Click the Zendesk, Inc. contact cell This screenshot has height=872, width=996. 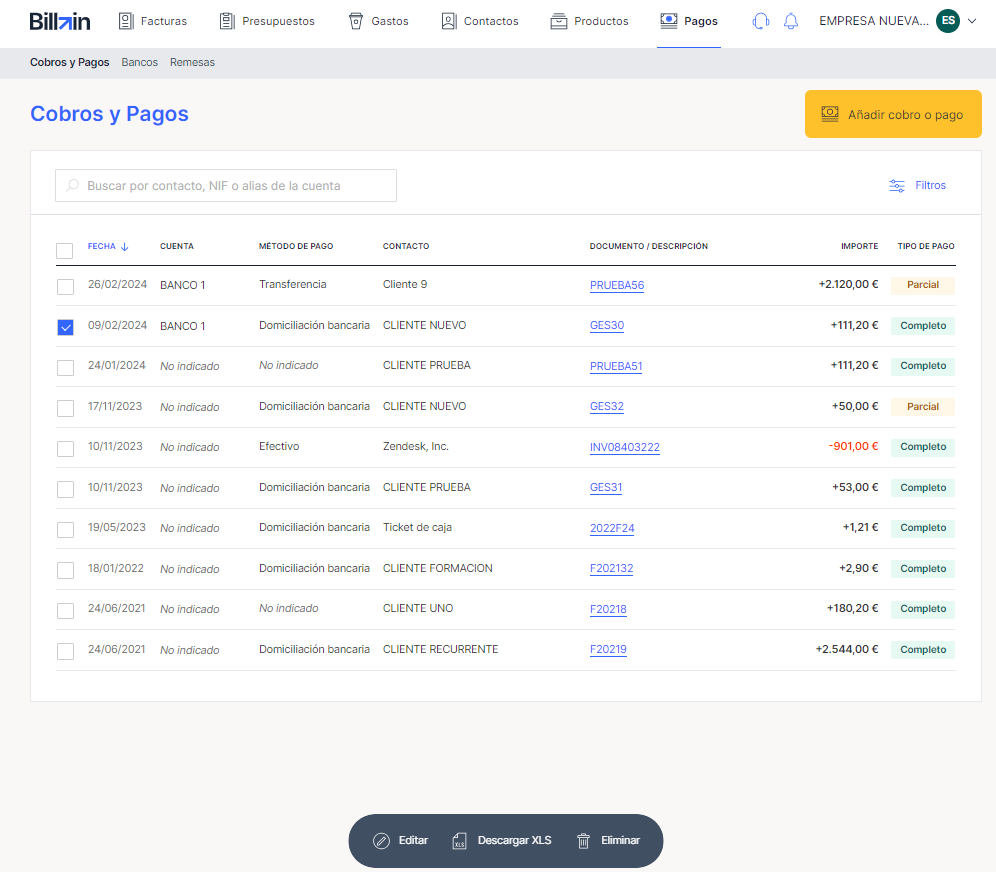point(416,446)
